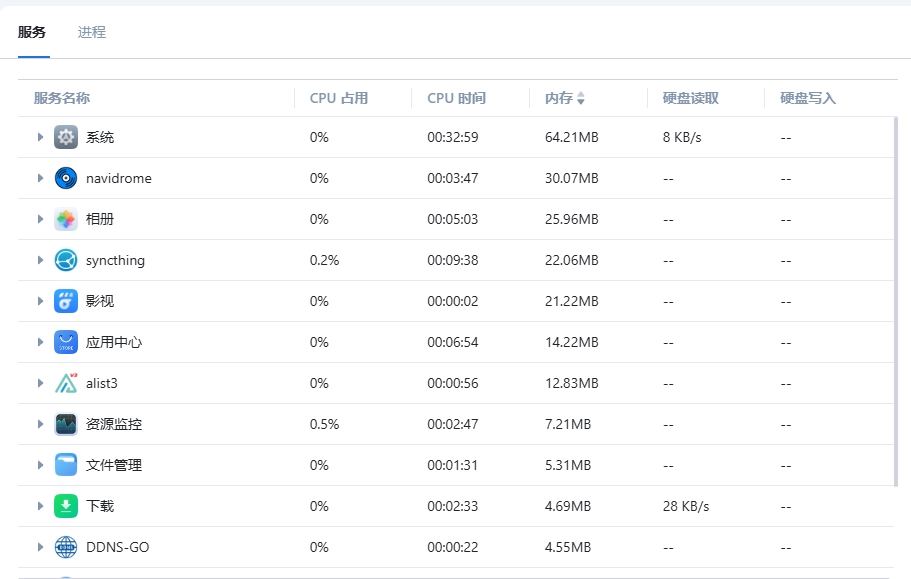Expand the 下载 service row

point(40,506)
